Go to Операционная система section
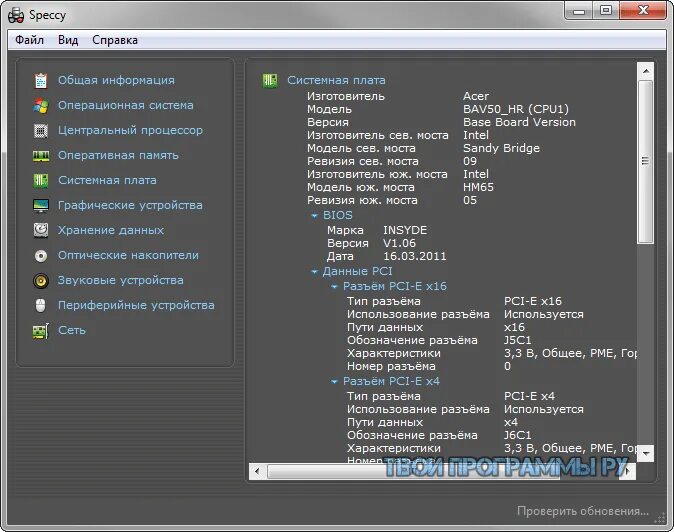This screenshot has height=532, width=674. [x=126, y=105]
